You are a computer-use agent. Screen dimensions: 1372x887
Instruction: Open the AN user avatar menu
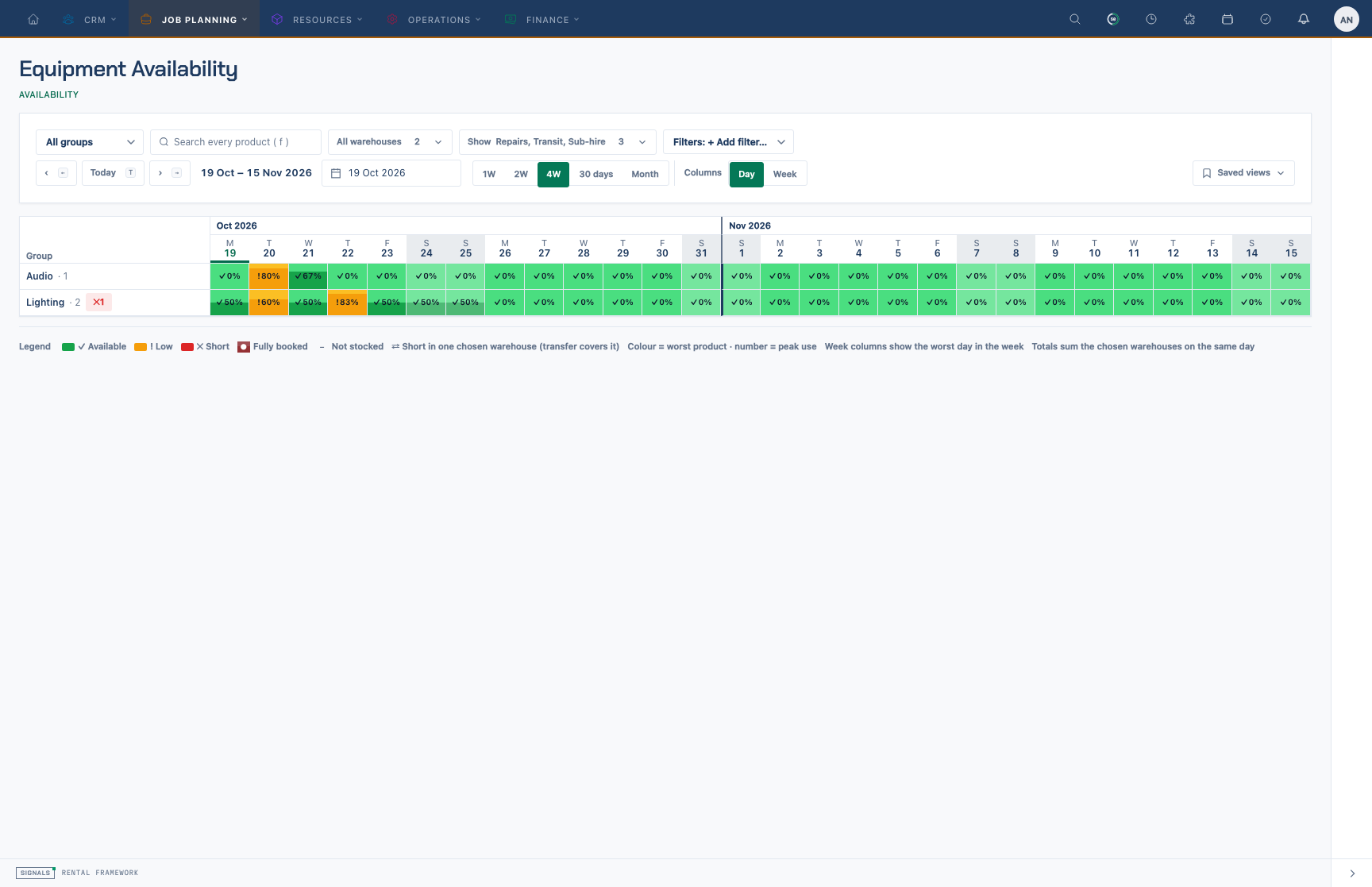[x=1347, y=19]
